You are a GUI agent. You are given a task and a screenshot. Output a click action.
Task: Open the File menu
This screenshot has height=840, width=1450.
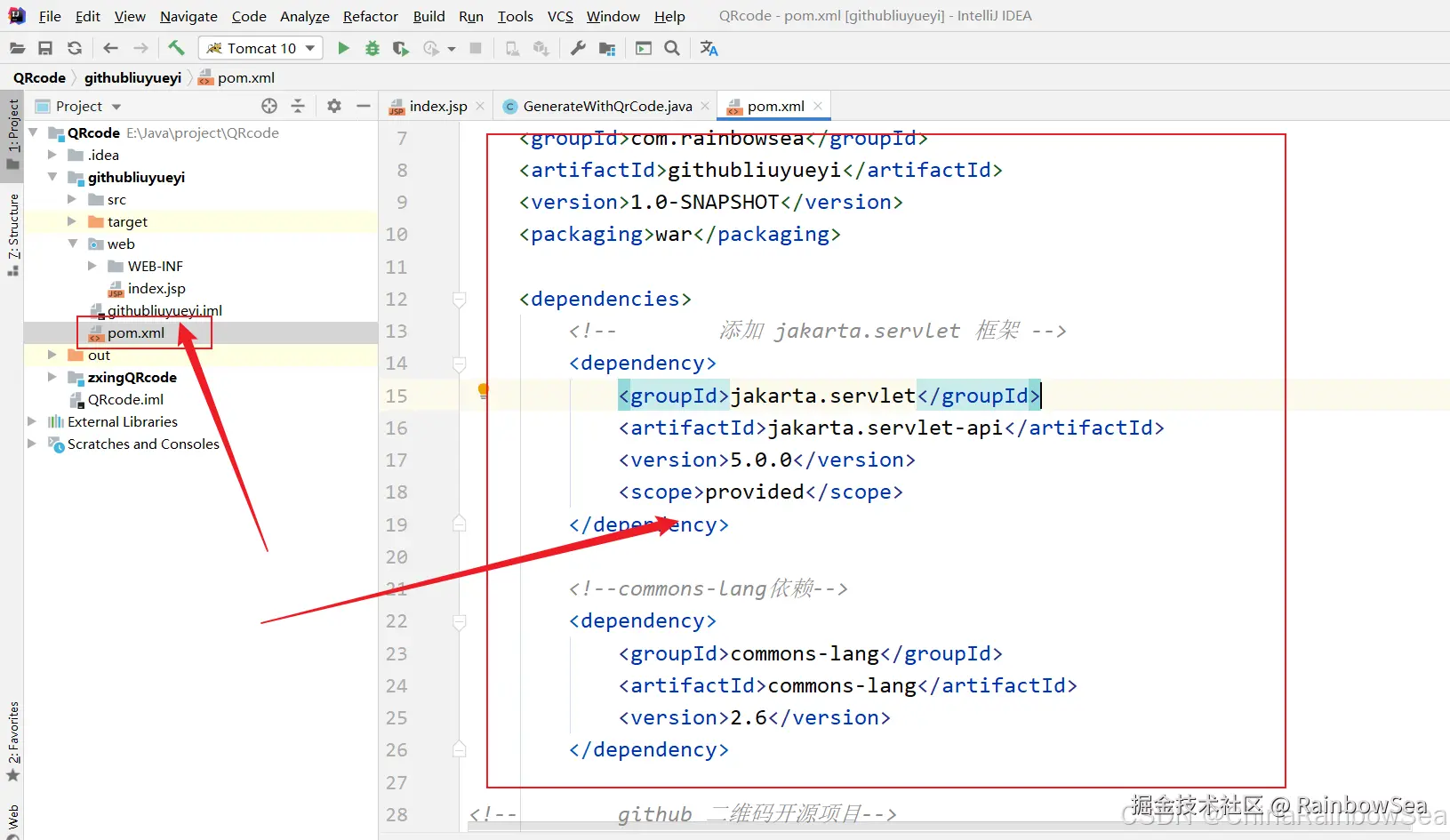point(50,16)
